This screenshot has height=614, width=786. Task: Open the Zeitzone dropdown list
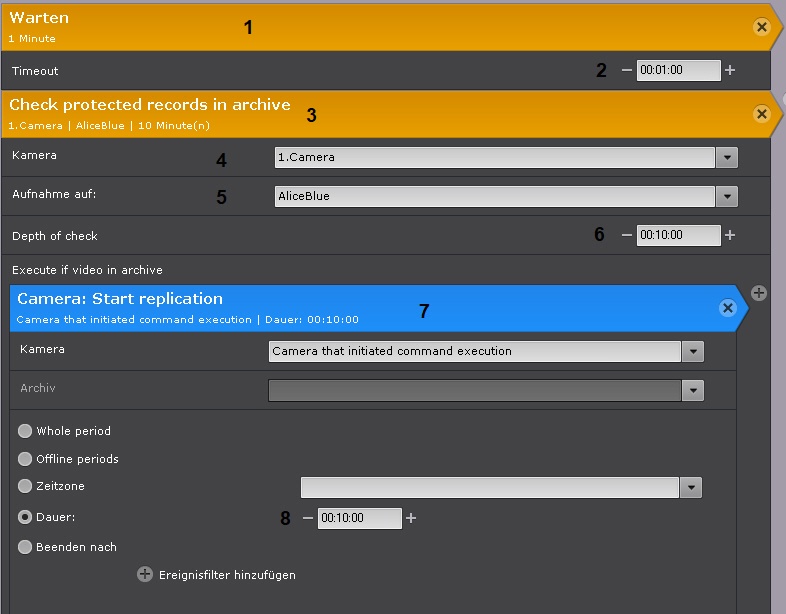coord(691,487)
